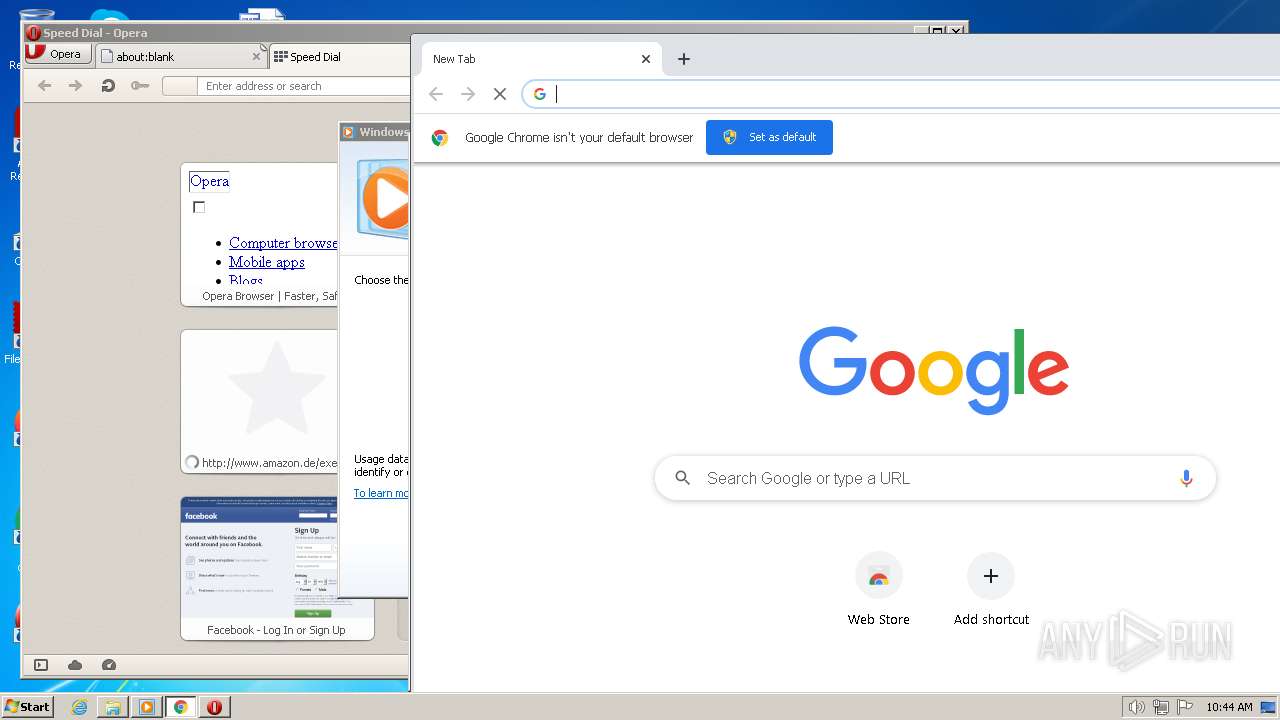Screen dimensions: 1280x720
Task: Click the Chrome logo in default browser bar
Action: (440, 138)
